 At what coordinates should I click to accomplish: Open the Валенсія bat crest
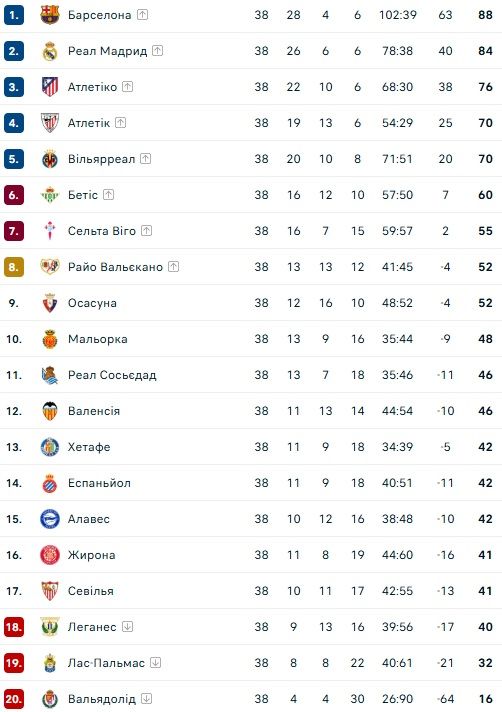click(50, 411)
